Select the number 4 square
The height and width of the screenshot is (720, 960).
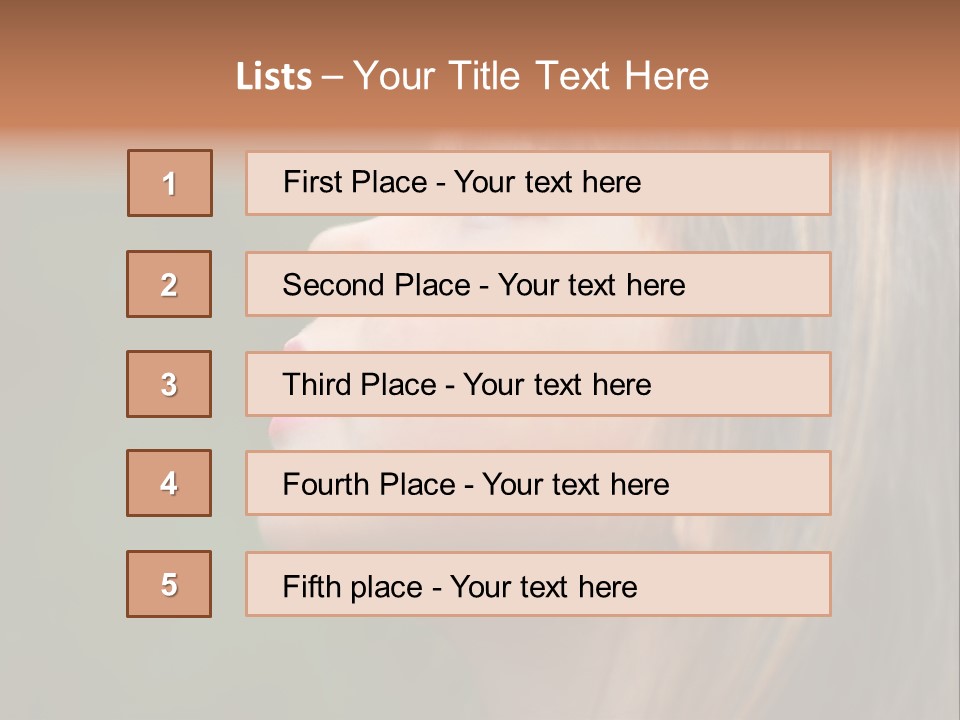(x=169, y=483)
